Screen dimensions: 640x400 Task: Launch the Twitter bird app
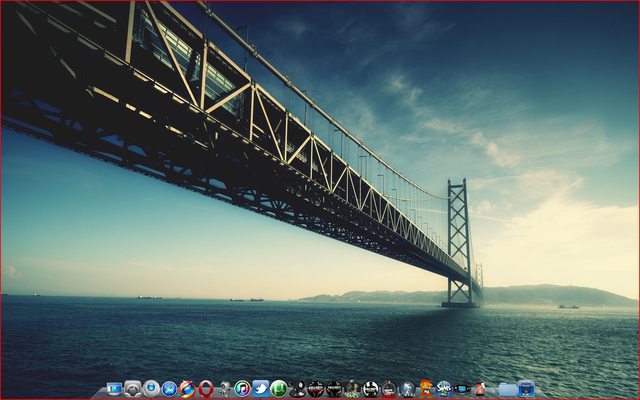(x=260, y=389)
